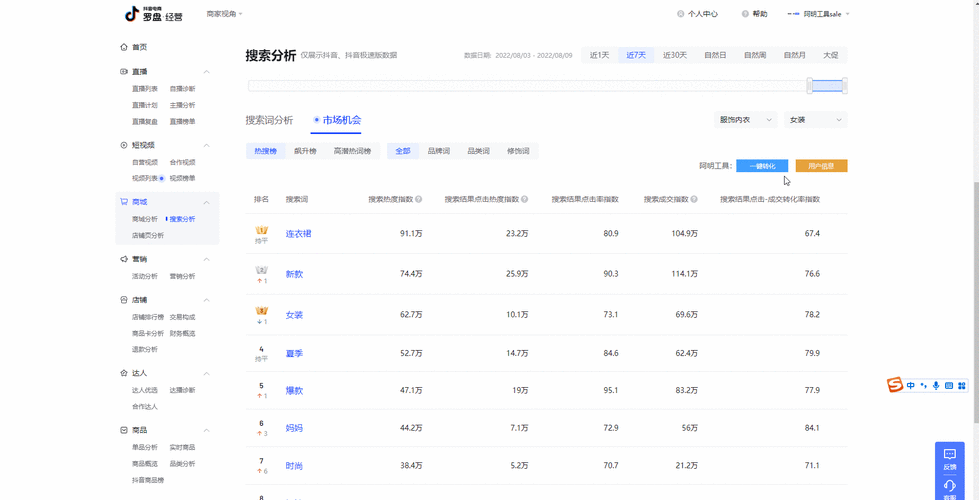Open 直播列表 in the sidebar

(x=144, y=89)
